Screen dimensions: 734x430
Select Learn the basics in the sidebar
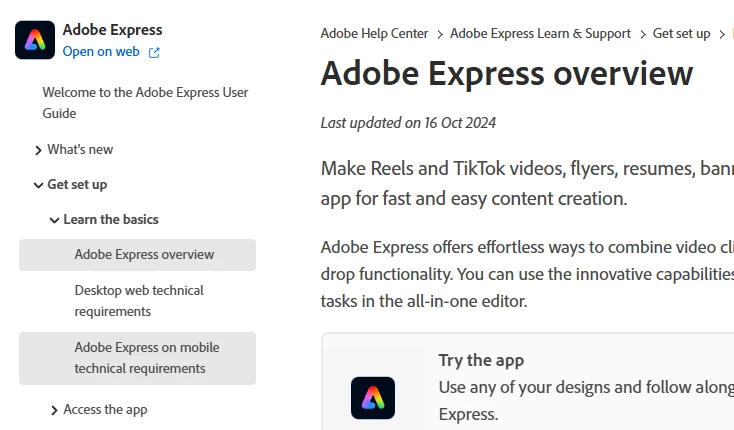tap(111, 219)
